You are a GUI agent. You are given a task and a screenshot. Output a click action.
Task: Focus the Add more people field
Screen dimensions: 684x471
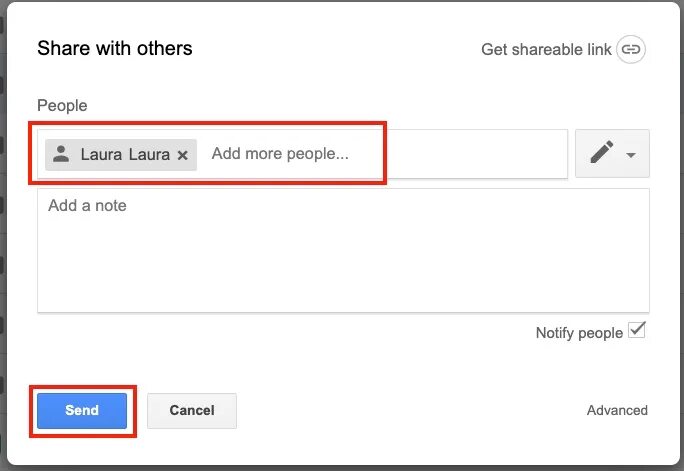[280, 154]
